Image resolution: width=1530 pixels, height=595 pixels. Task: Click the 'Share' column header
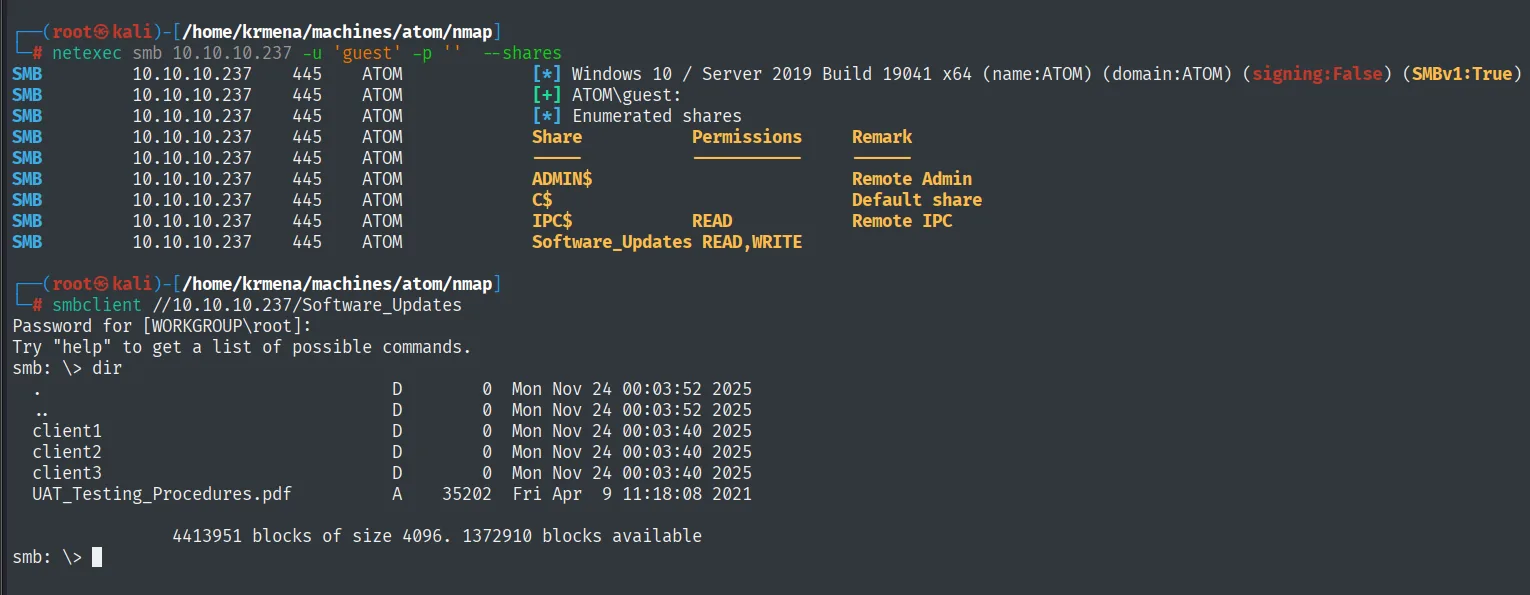[x=557, y=137]
